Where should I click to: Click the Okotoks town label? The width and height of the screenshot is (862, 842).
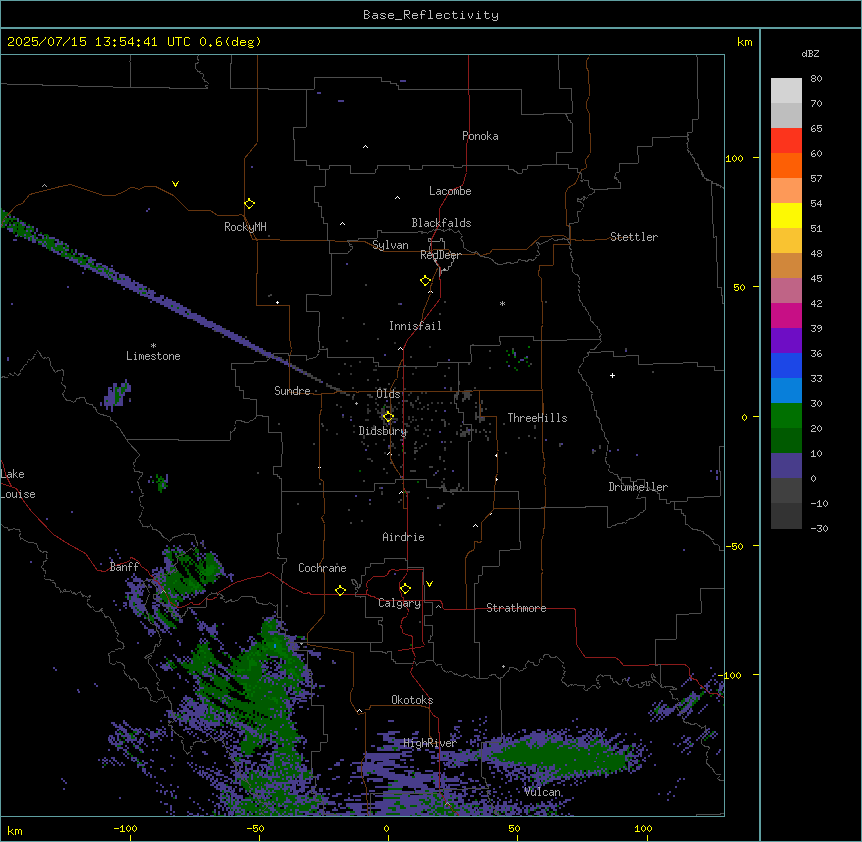coord(412,700)
